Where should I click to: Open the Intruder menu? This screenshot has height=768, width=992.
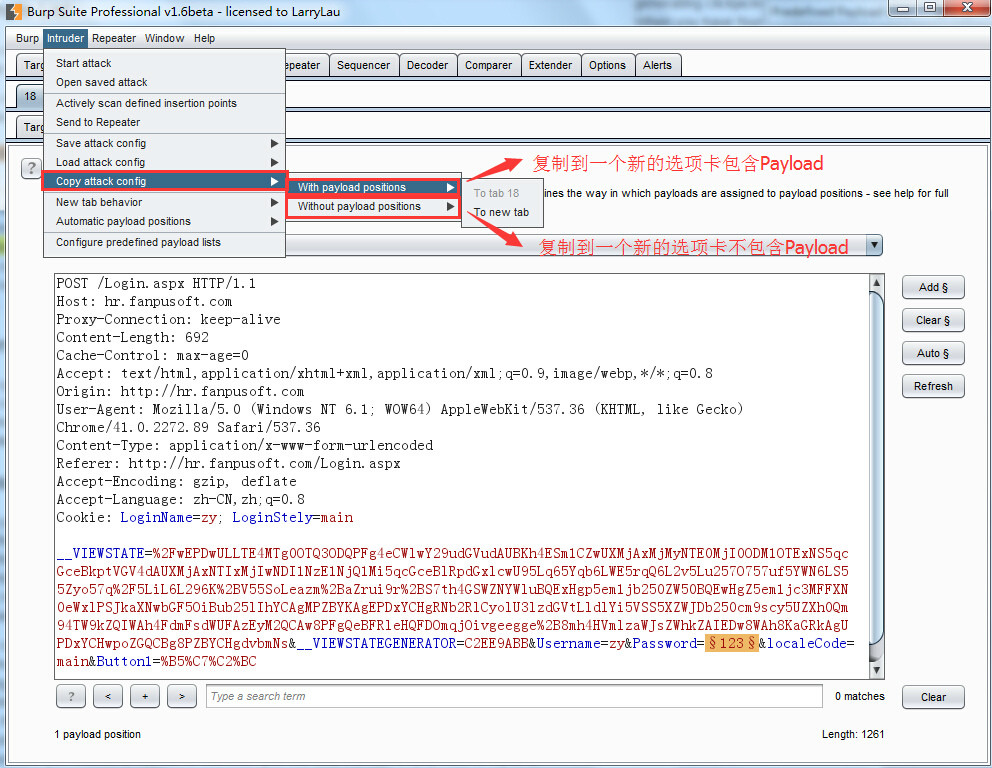point(65,38)
